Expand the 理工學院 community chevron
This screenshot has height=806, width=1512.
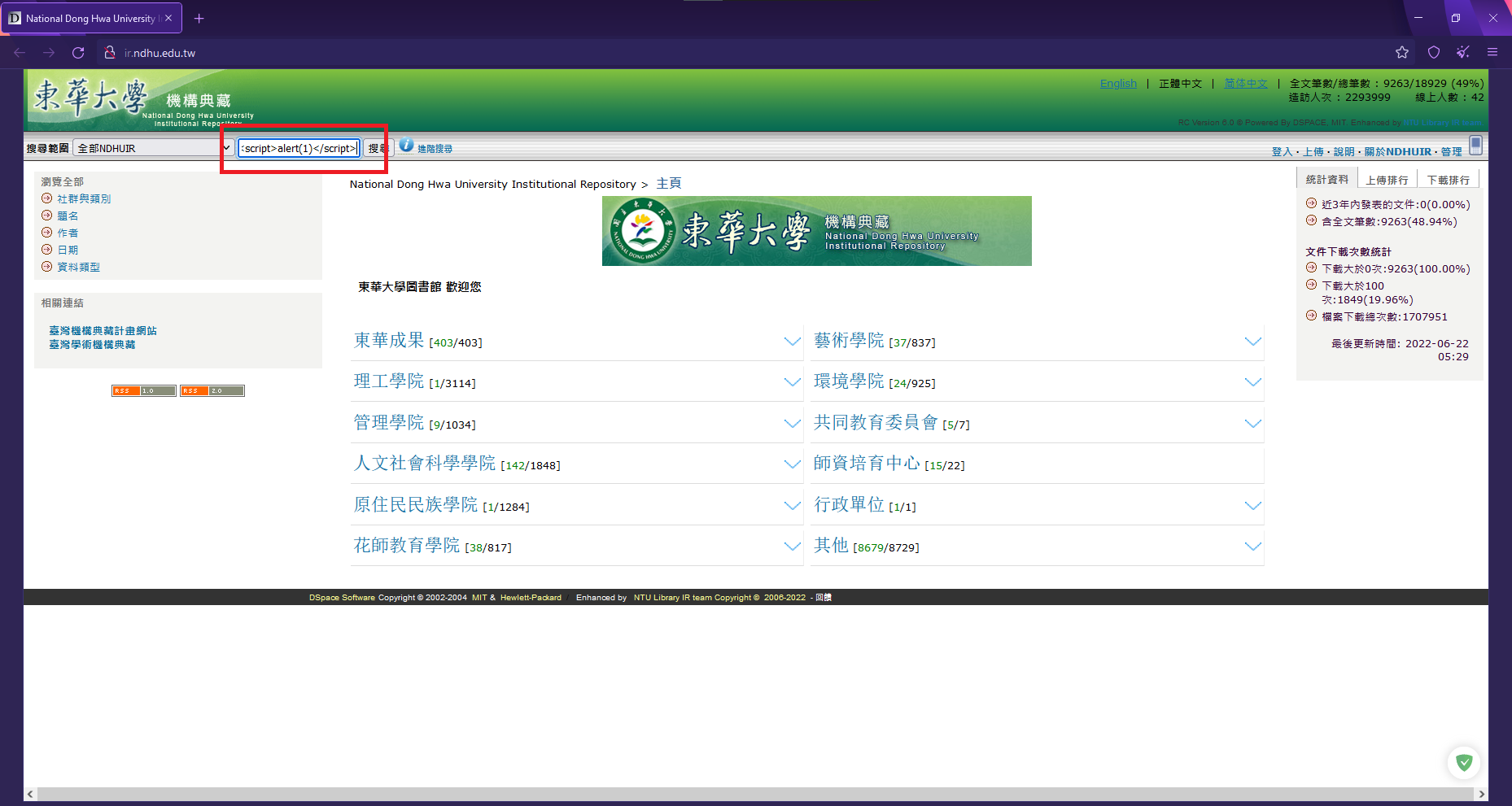point(792,382)
